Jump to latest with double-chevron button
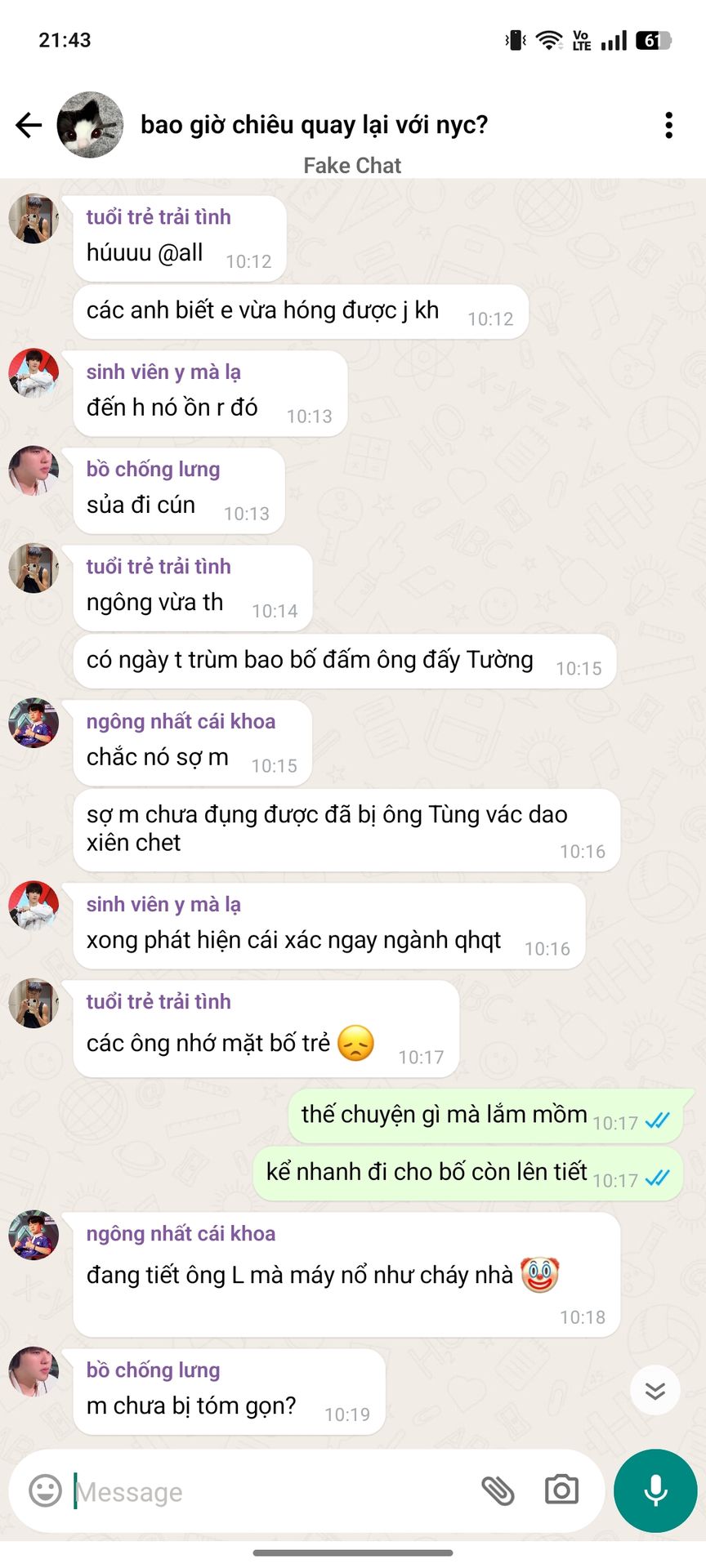The image size is (706, 1568). (655, 1390)
